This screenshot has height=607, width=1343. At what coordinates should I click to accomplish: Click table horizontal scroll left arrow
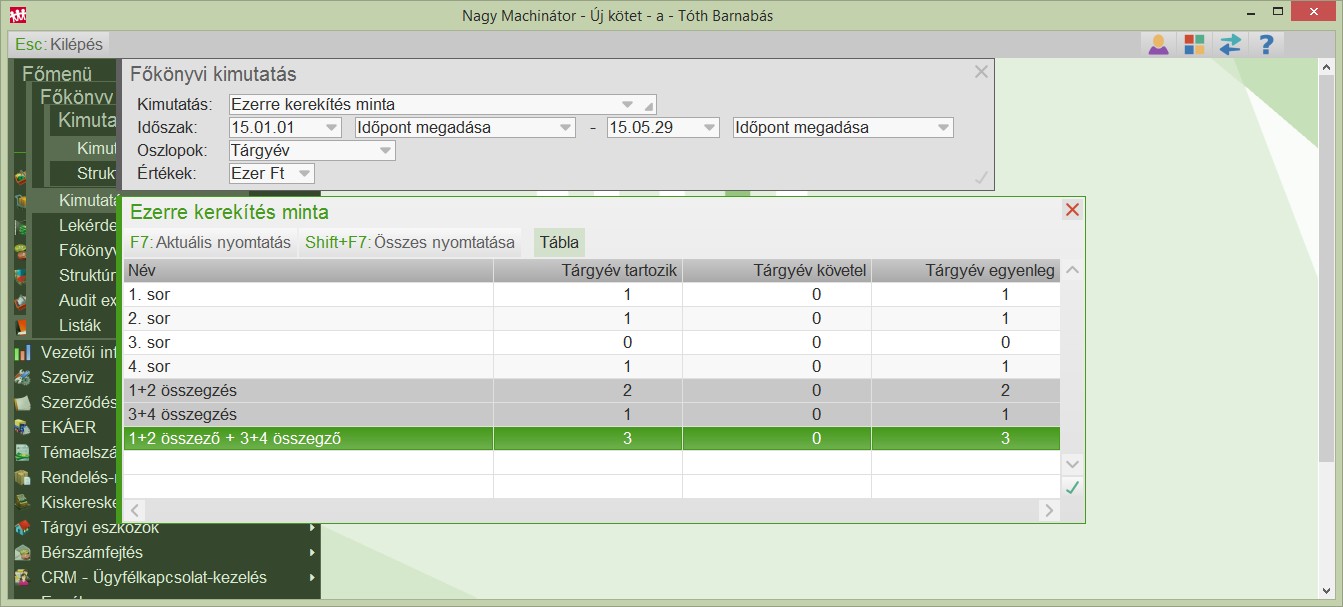[x=135, y=510]
